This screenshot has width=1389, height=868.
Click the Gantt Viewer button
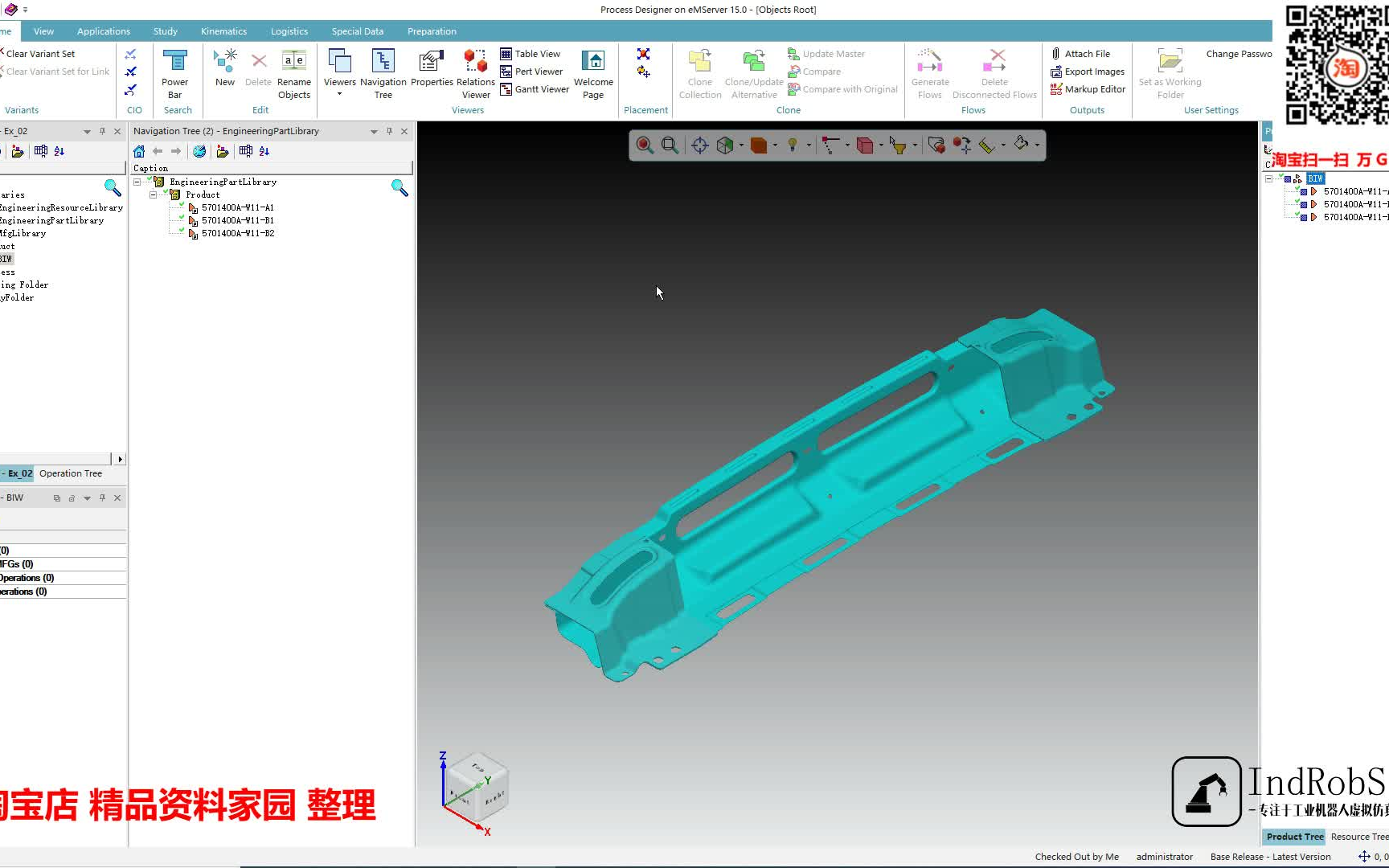pos(535,89)
